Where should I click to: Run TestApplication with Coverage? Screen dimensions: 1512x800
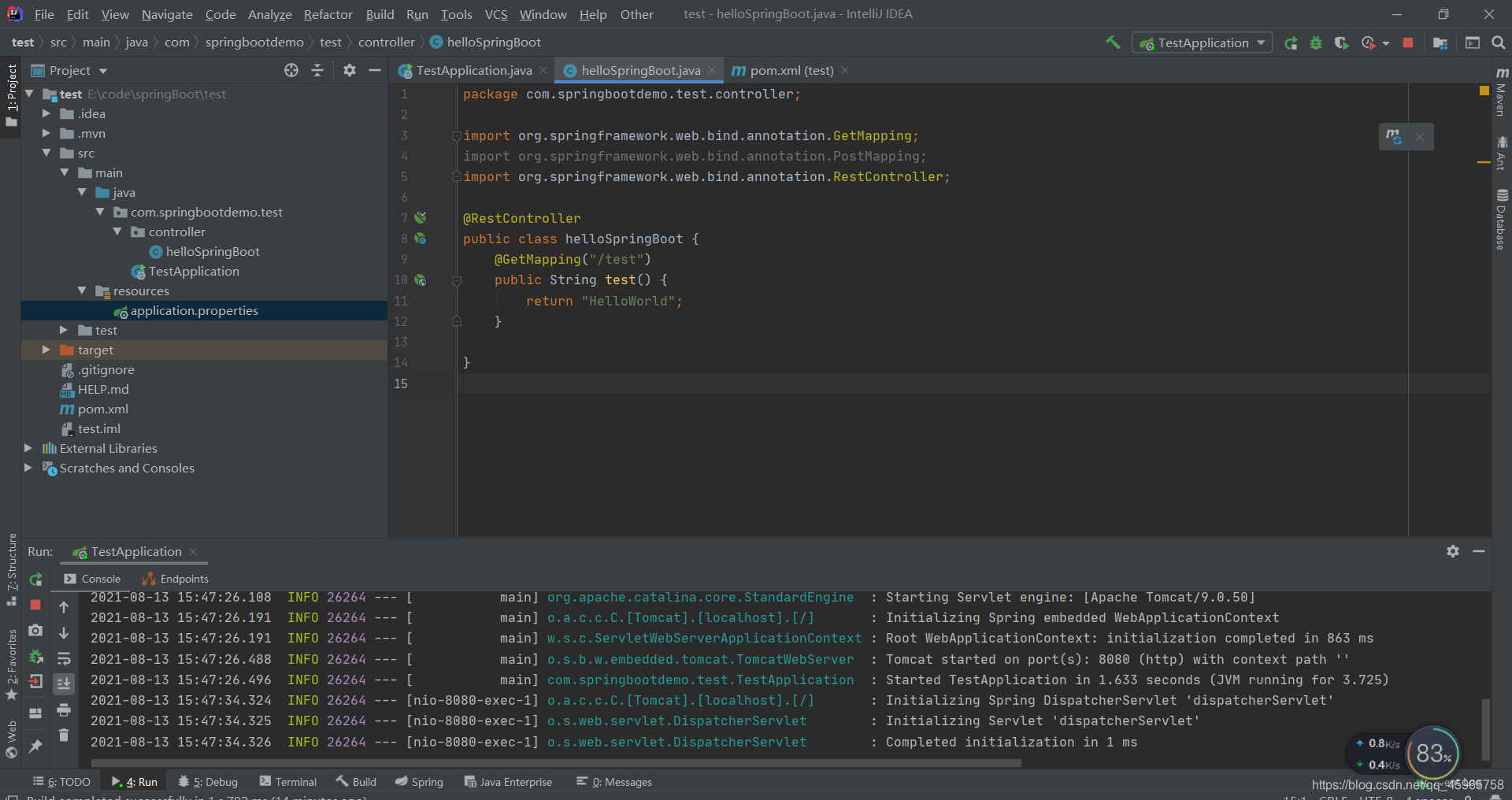1341,43
